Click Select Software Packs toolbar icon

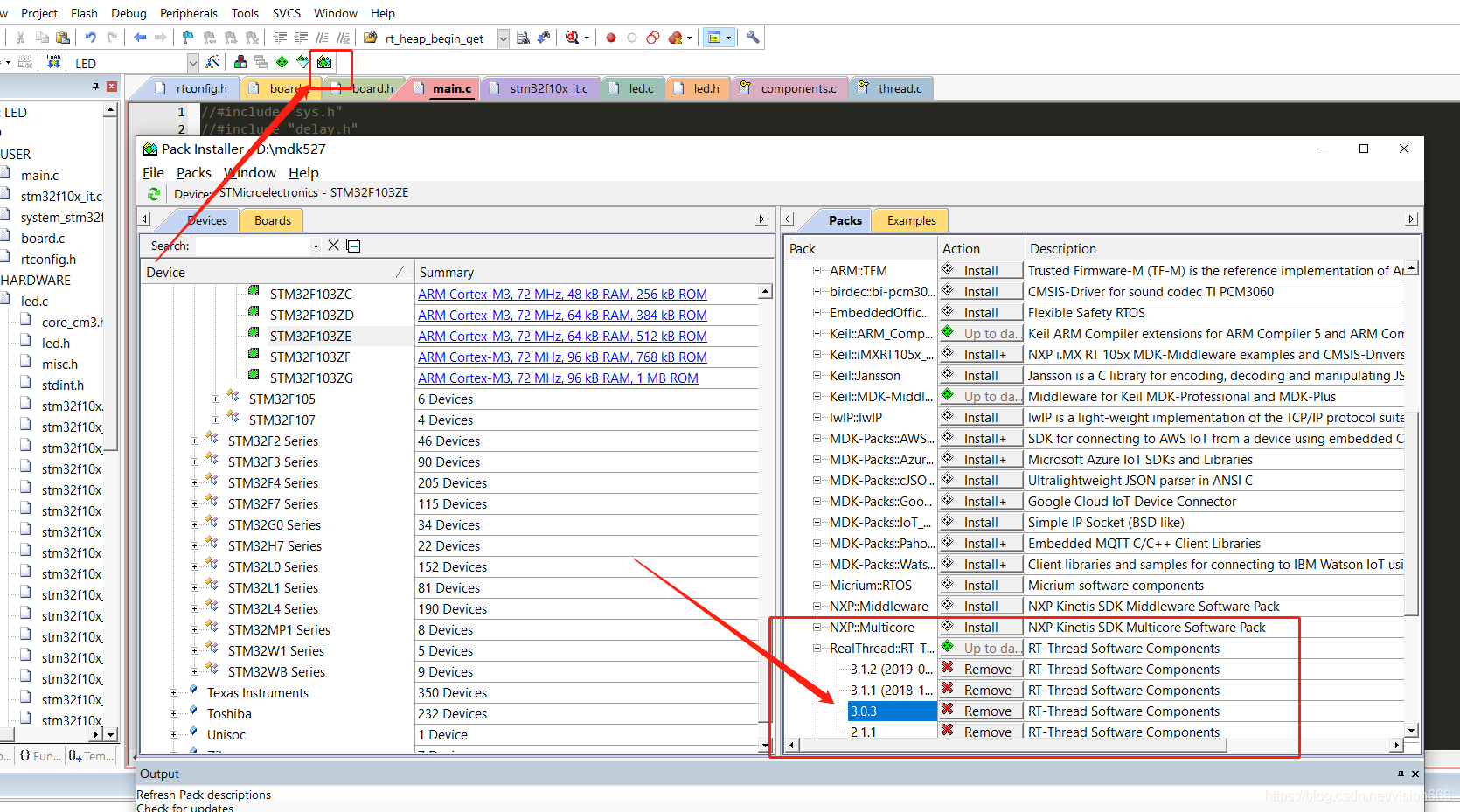pos(302,62)
